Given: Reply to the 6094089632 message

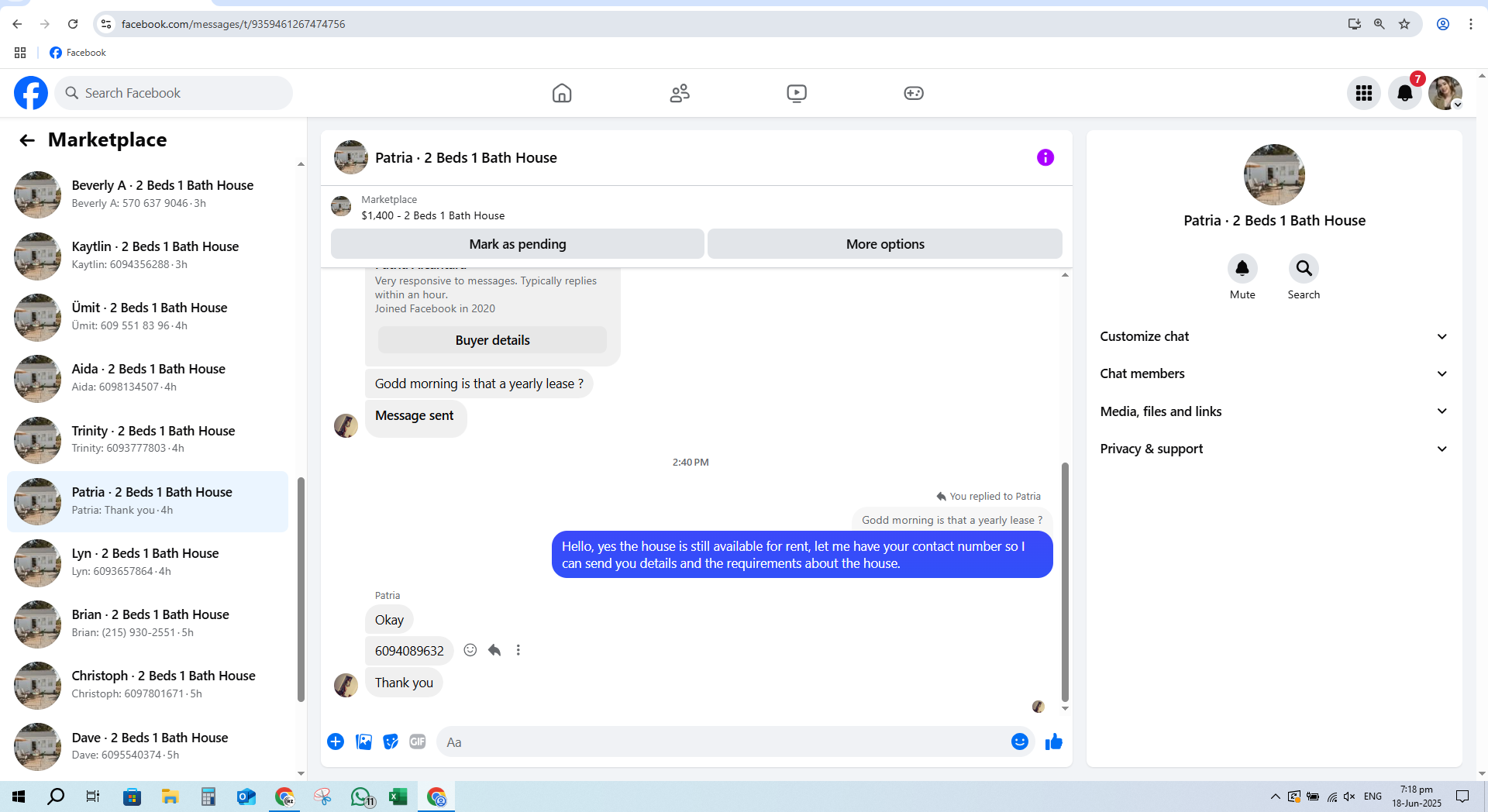Looking at the screenshot, I should (494, 650).
